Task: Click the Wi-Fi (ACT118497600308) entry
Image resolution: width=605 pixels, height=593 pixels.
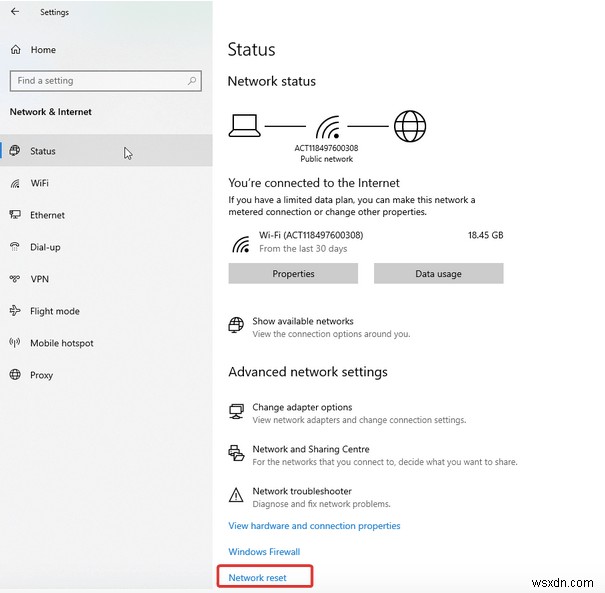Action: pyautogui.click(x=311, y=235)
